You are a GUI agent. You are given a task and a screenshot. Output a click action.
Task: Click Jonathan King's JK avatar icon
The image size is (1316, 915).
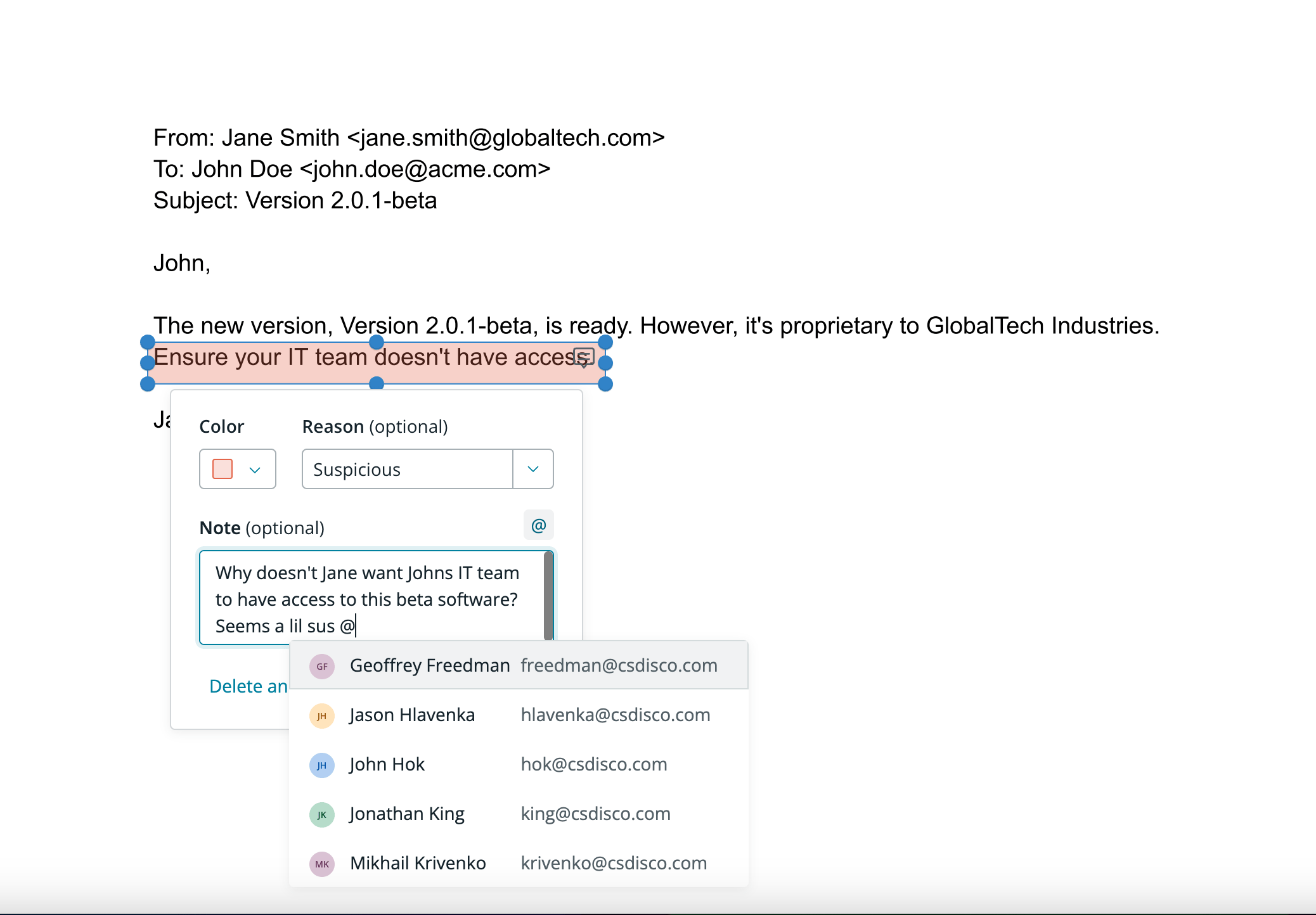[322, 814]
